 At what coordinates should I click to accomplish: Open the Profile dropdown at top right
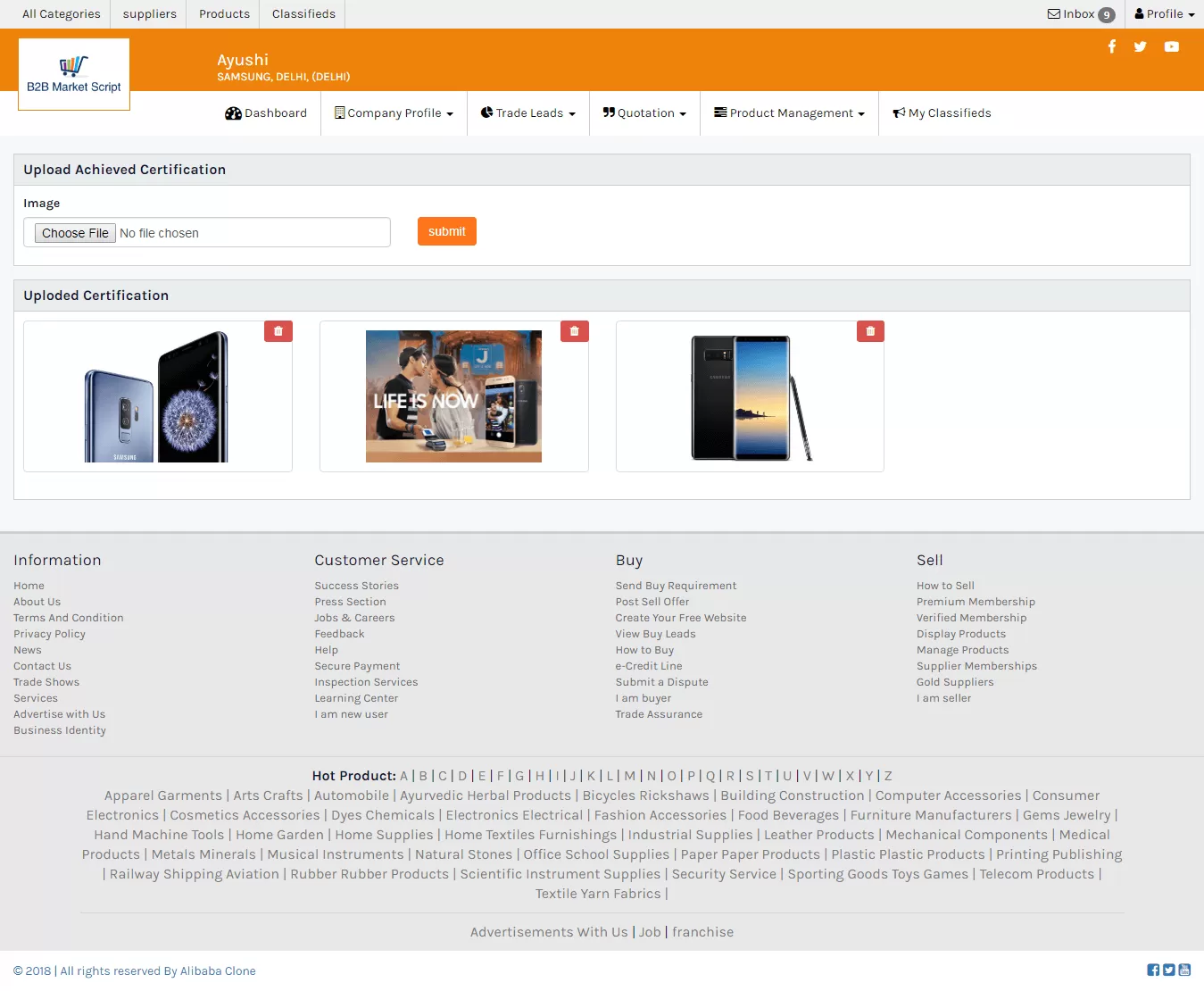pos(1164,14)
